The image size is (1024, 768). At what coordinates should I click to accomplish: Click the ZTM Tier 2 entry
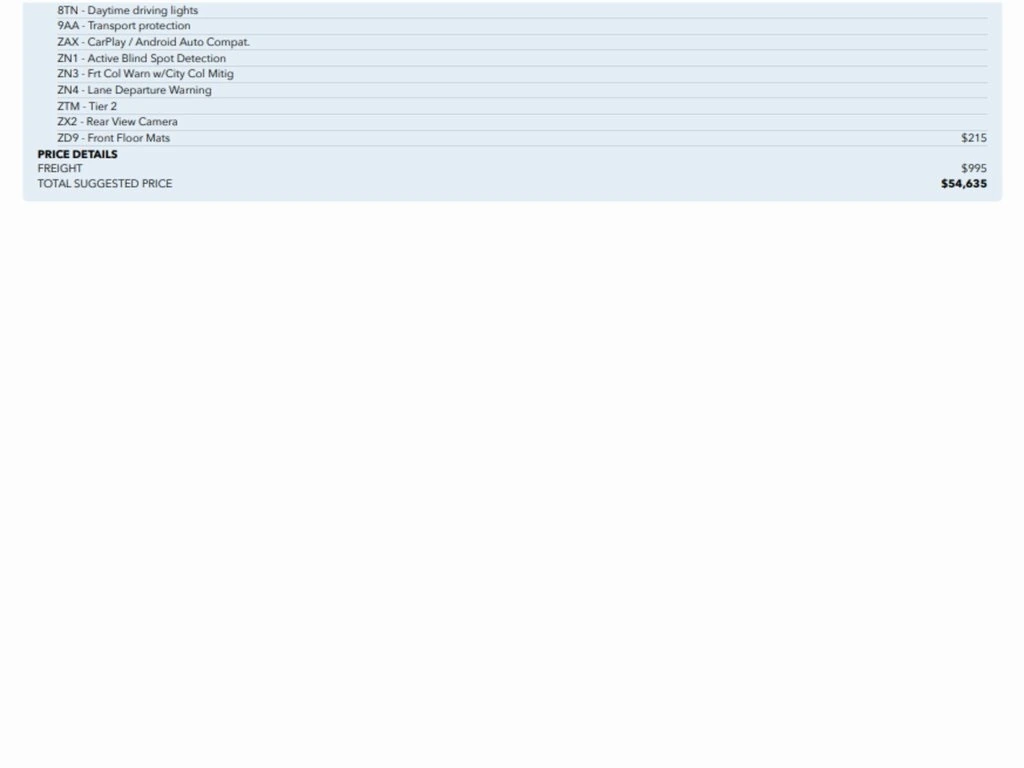(x=87, y=106)
